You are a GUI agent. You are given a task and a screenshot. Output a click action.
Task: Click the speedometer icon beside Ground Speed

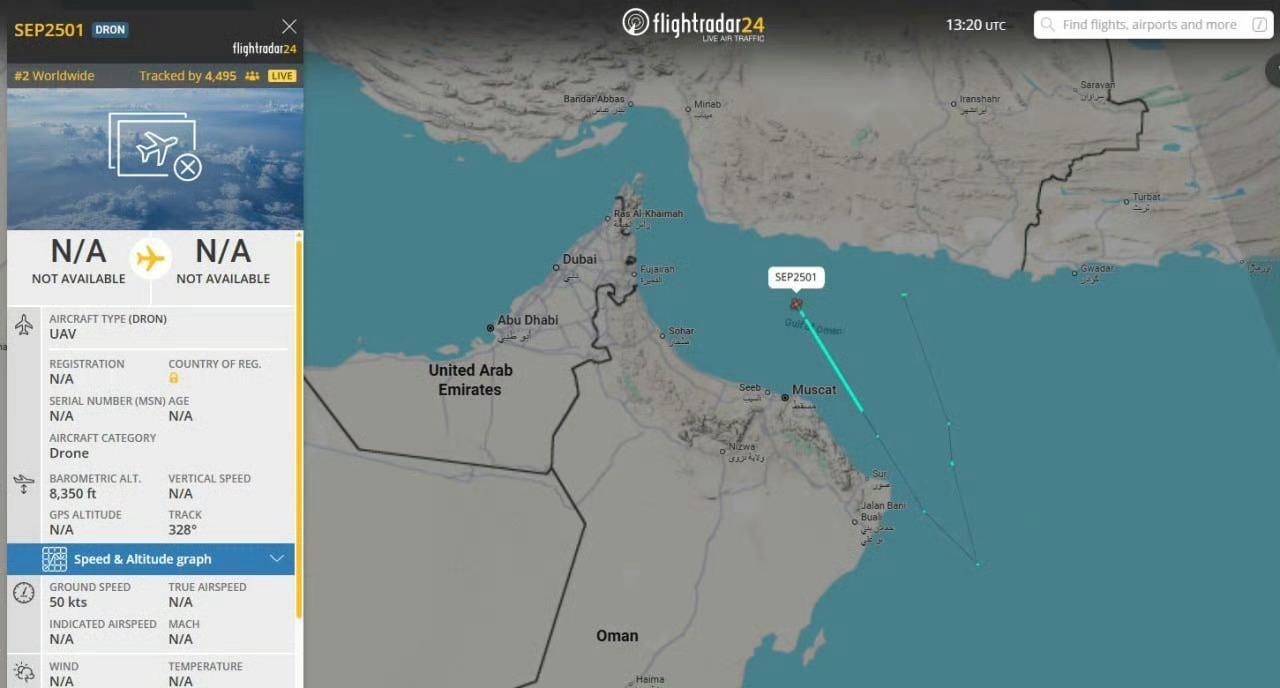[24, 593]
